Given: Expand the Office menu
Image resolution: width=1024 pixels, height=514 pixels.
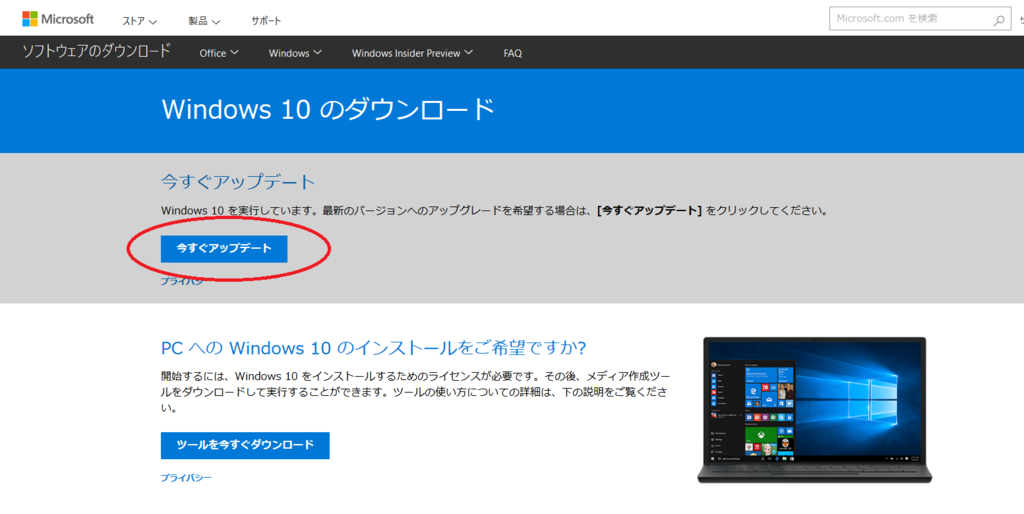Looking at the screenshot, I should coord(219,53).
